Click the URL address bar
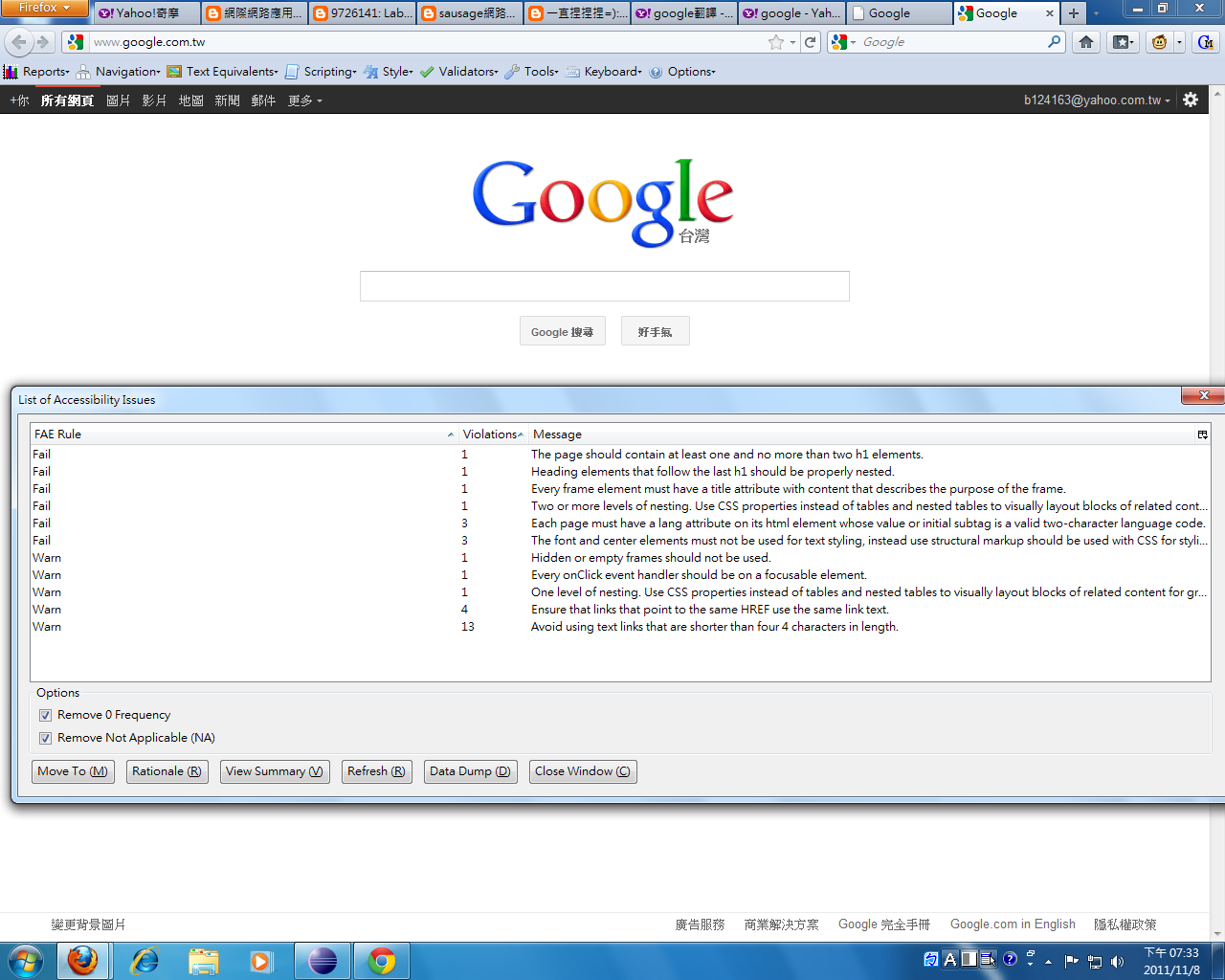This screenshot has height=980, width=1225. point(427,42)
